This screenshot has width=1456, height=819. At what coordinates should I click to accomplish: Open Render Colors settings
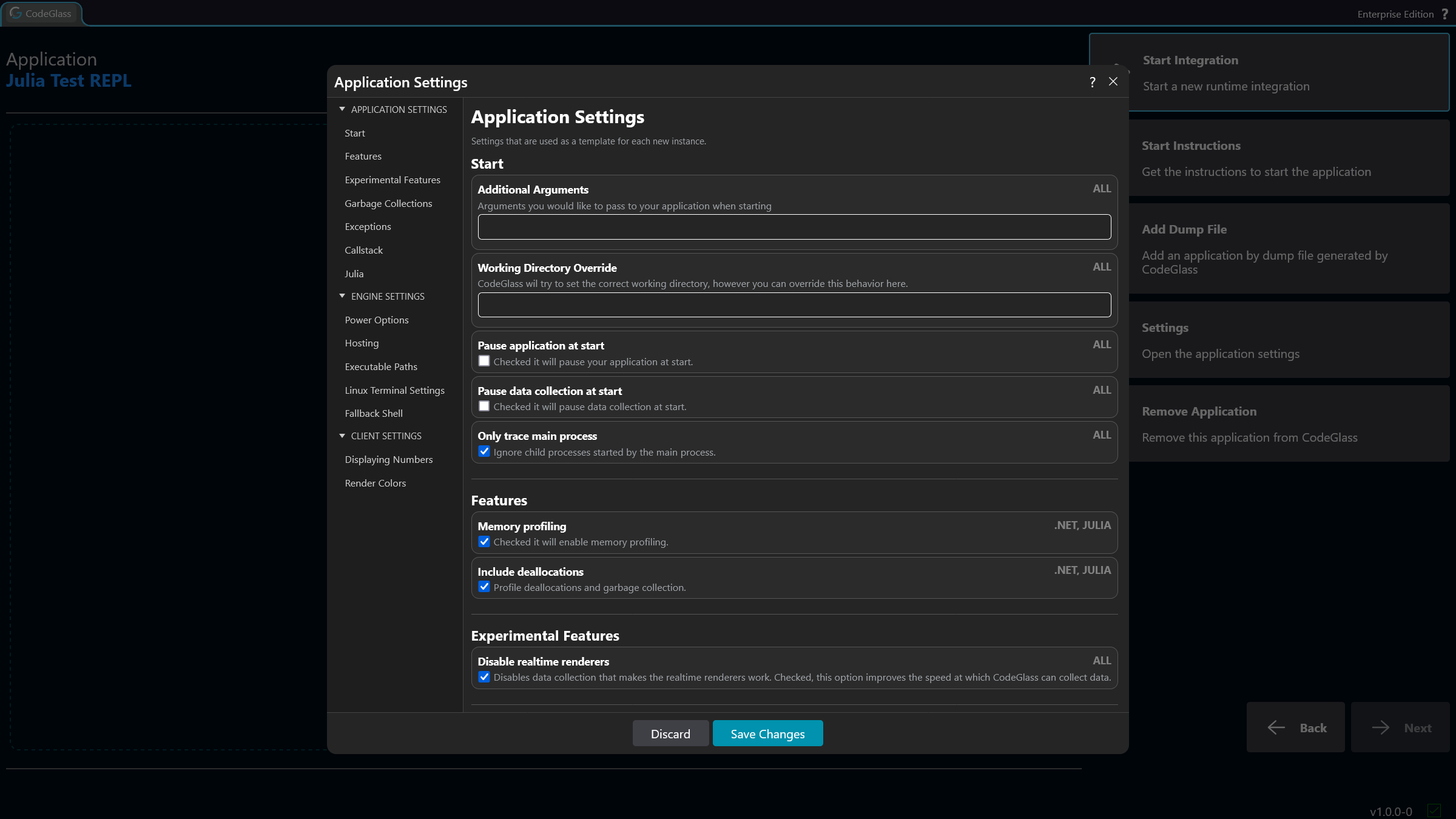pos(375,483)
